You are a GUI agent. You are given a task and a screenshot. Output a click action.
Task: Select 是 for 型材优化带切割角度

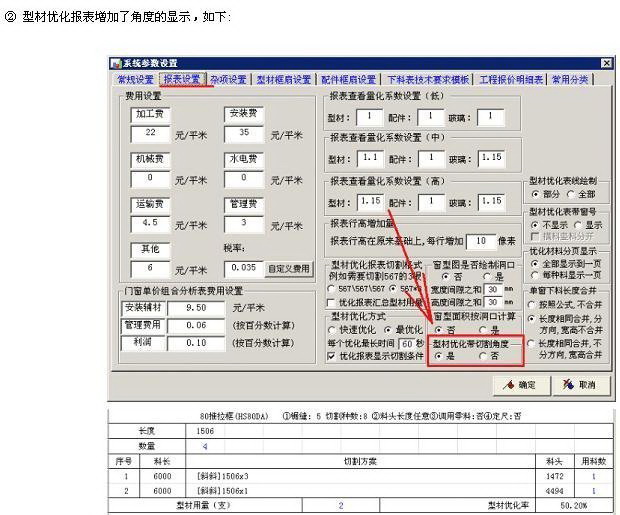tap(439, 356)
